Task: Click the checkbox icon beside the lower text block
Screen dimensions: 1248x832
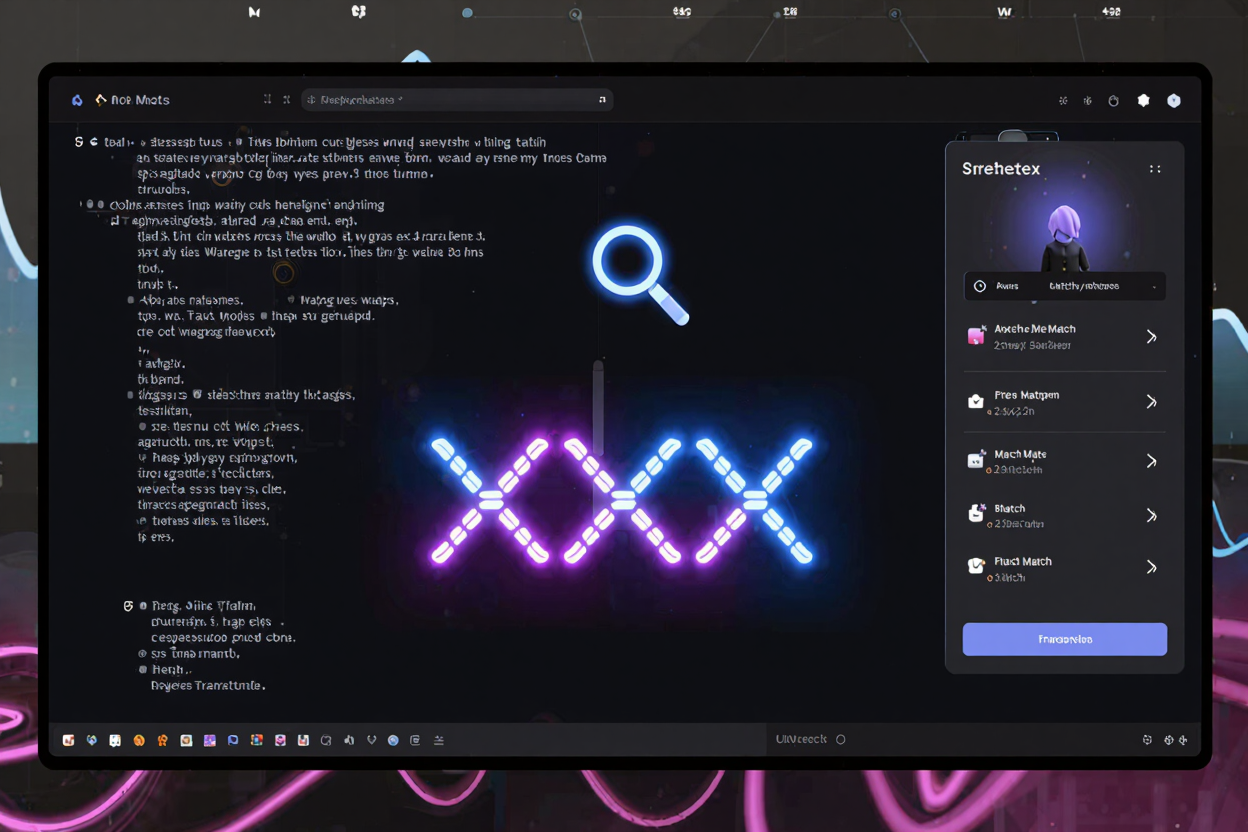Action: [x=128, y=606]
